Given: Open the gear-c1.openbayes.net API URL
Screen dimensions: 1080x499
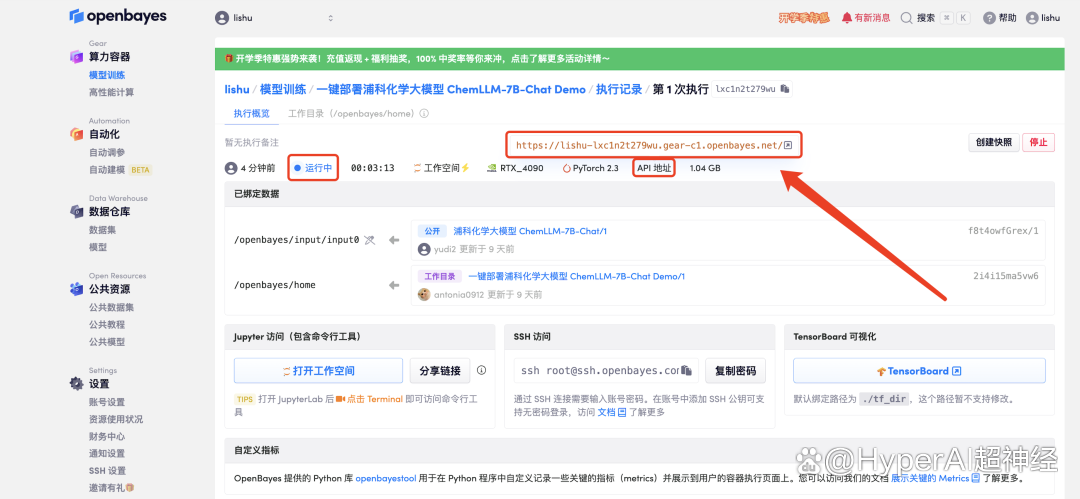Looking at the screenshot, I should pos(649,145).
